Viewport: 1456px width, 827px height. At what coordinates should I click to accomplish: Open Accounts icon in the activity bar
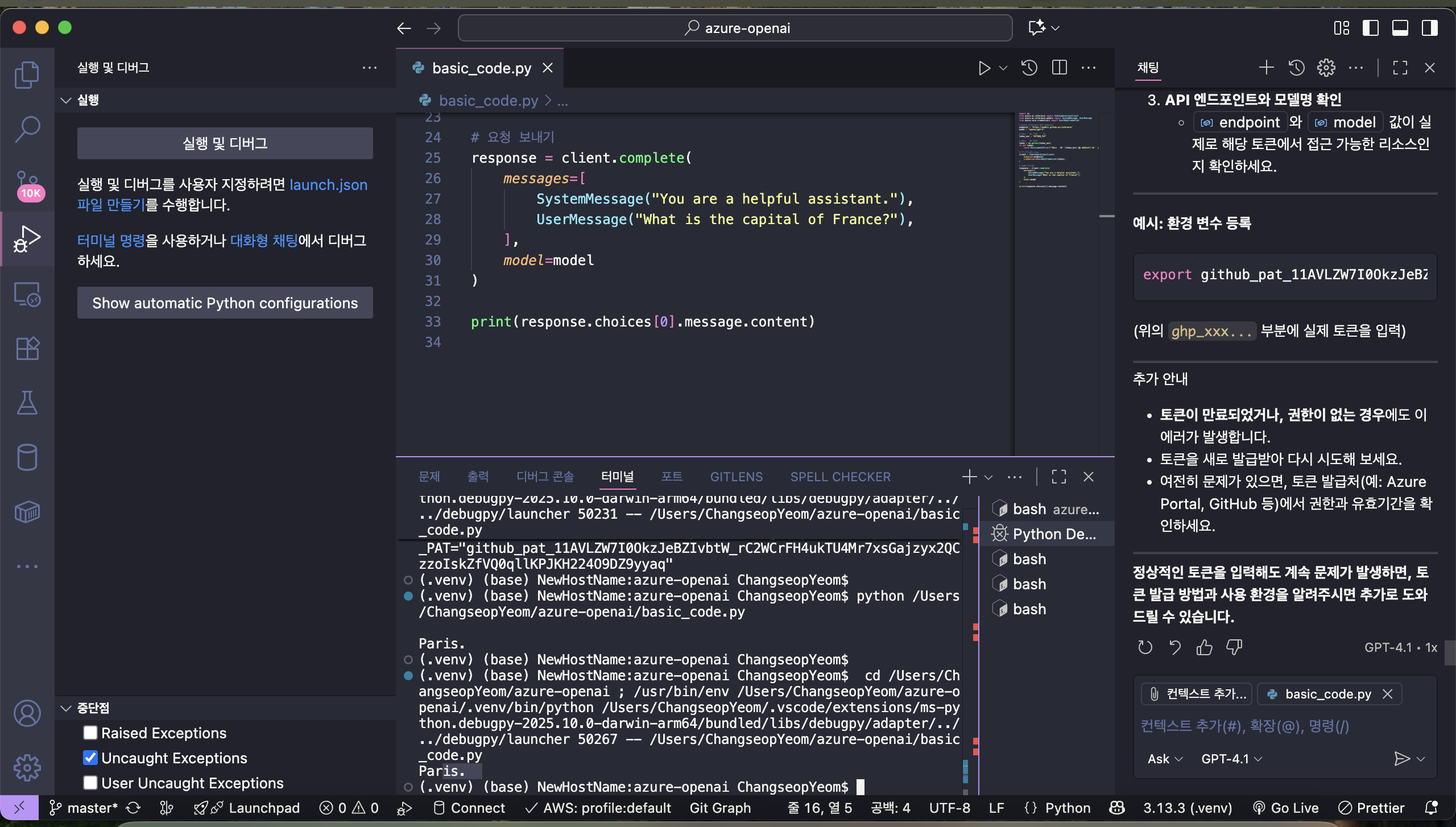(x=27, y=713)
